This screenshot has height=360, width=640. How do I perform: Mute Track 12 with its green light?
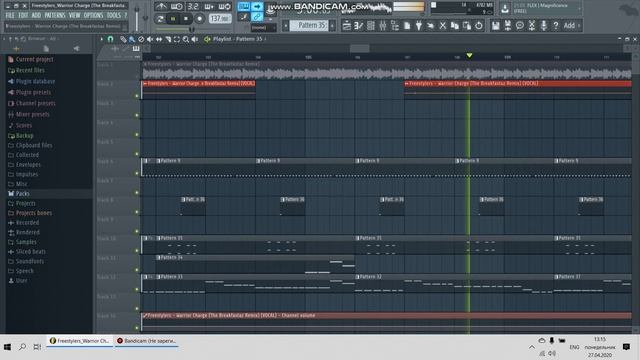pyautogui.click(x=137, y=289)
